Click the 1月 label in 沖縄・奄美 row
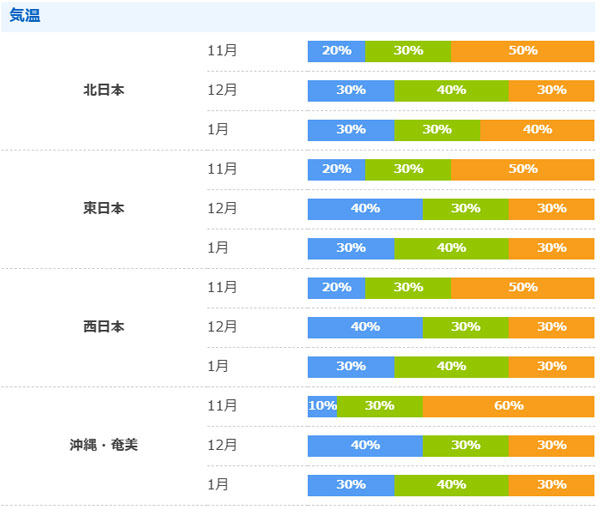The height and width of the screenshot is (507, 600). (218, 485)
